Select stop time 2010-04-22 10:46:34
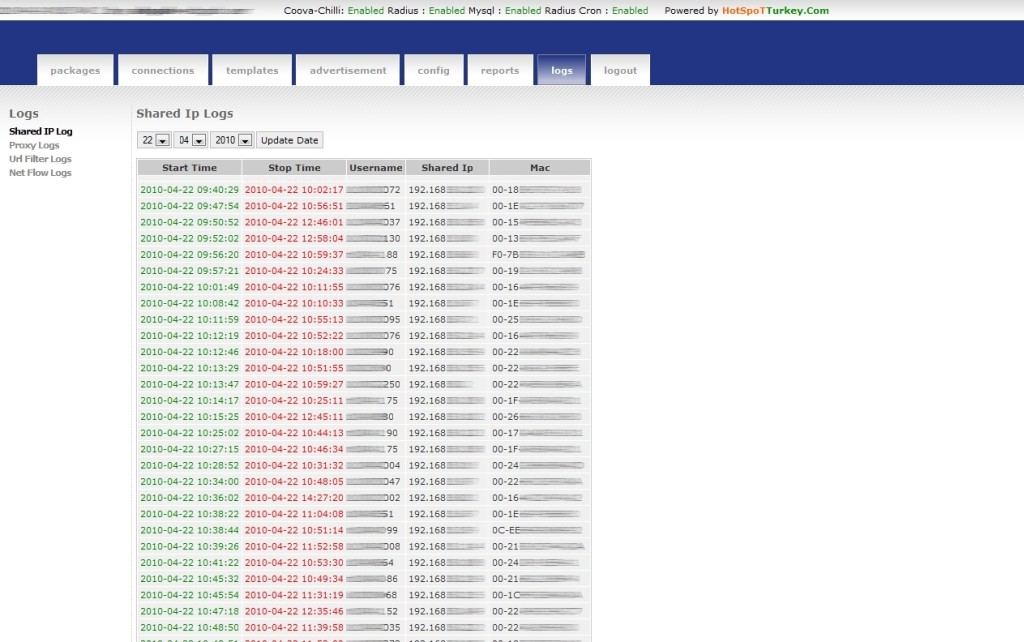The height and width of the screenshot is (642, 1024). coord(294,449)
